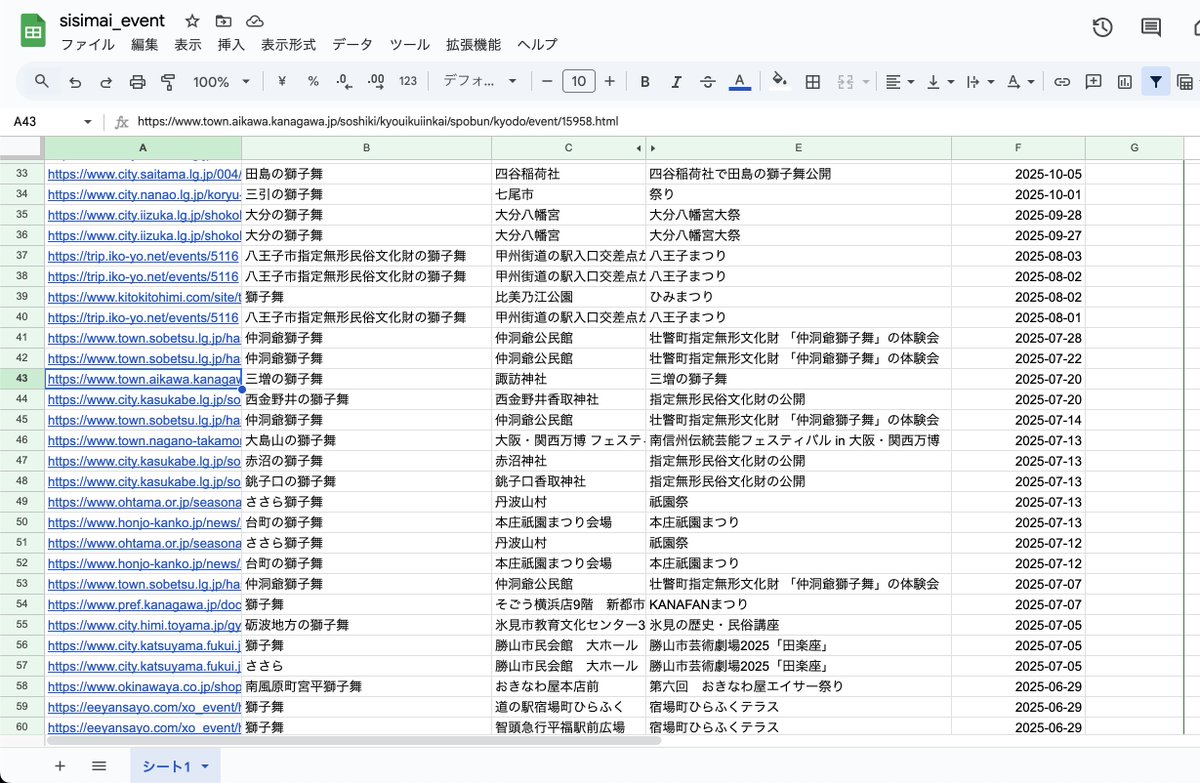Open the city.nanao.lg.jp link in row 34
This screenshot has height=783, width=1200.
pyautogui.click(x=144, y=194)
